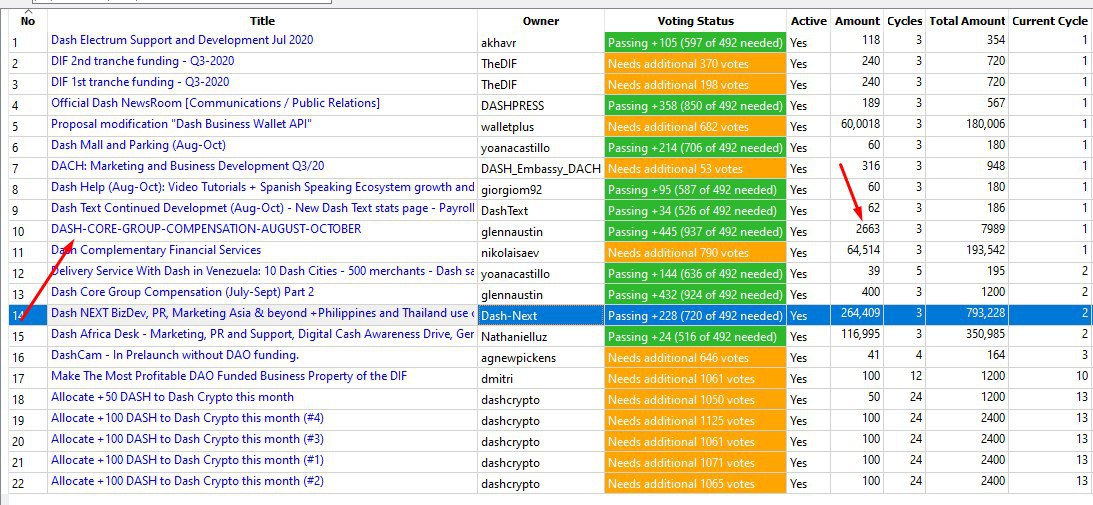The image size is (1093, 505).
Task: Open Allocate +100 DASH to Dash Crypto (#2)
Action: point(188,481)
